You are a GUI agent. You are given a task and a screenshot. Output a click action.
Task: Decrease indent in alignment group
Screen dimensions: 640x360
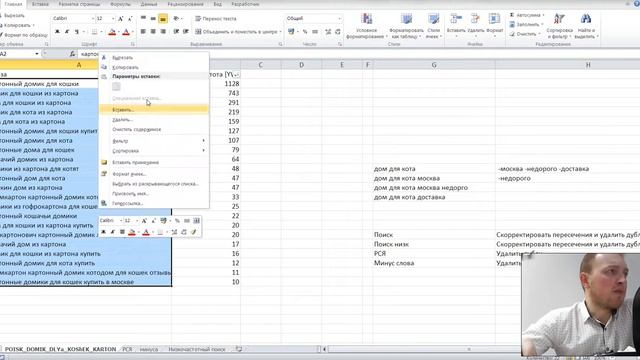(176, 31)
